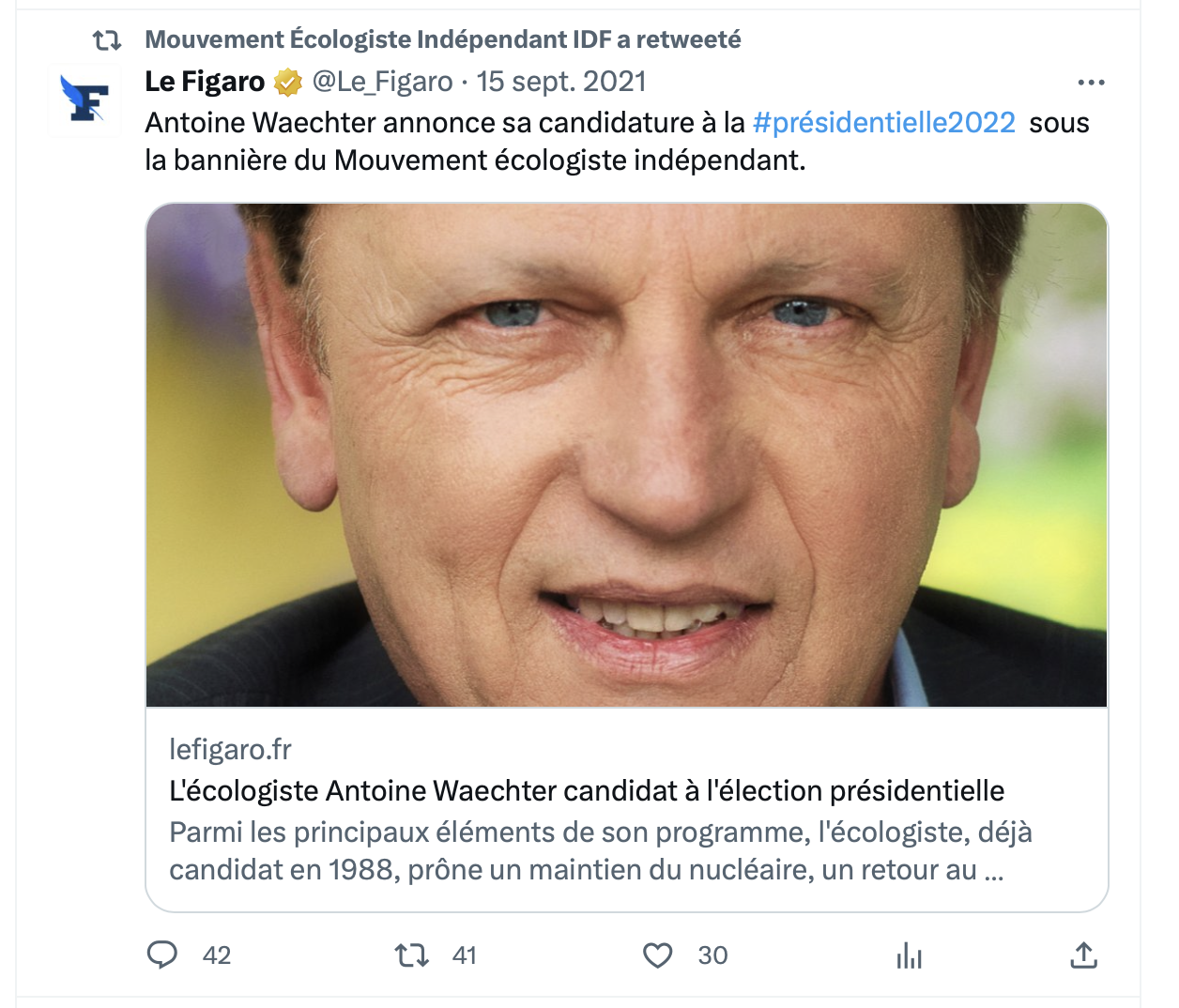Viewport: 1179px width, 1008px height.
Task: Retweet this post via the arrows icon
Action: point(411,955)
